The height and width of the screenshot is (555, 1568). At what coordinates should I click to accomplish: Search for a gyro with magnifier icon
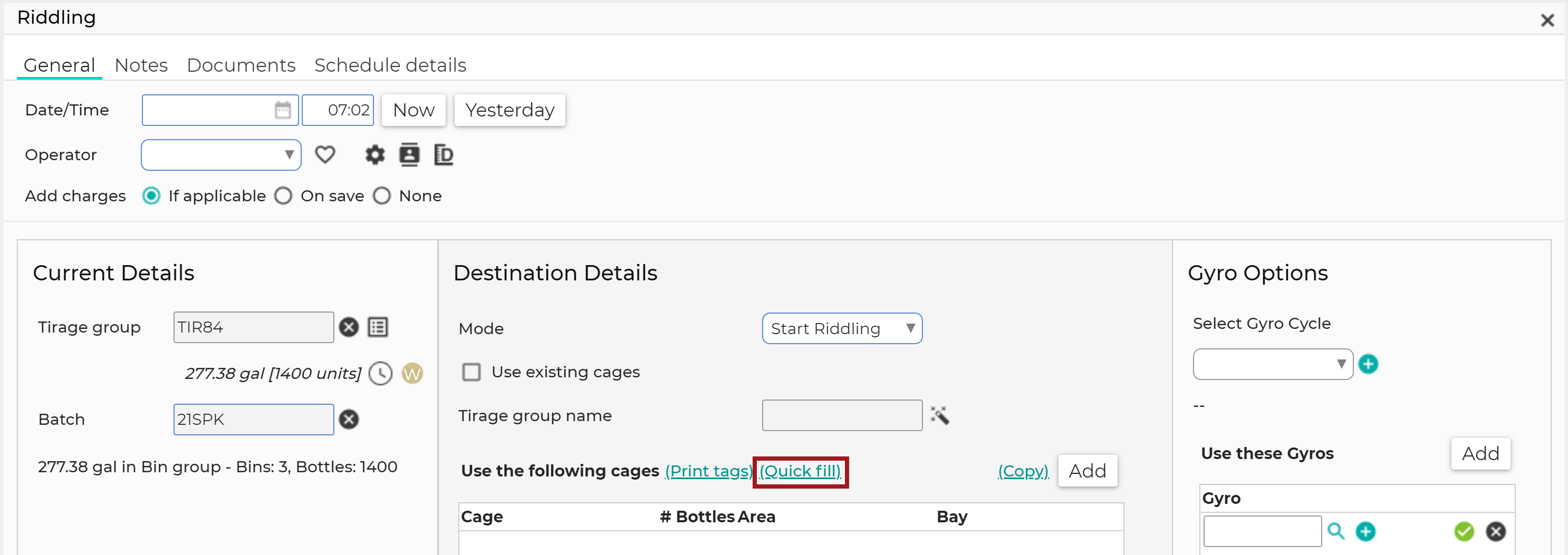[1336, 531]
